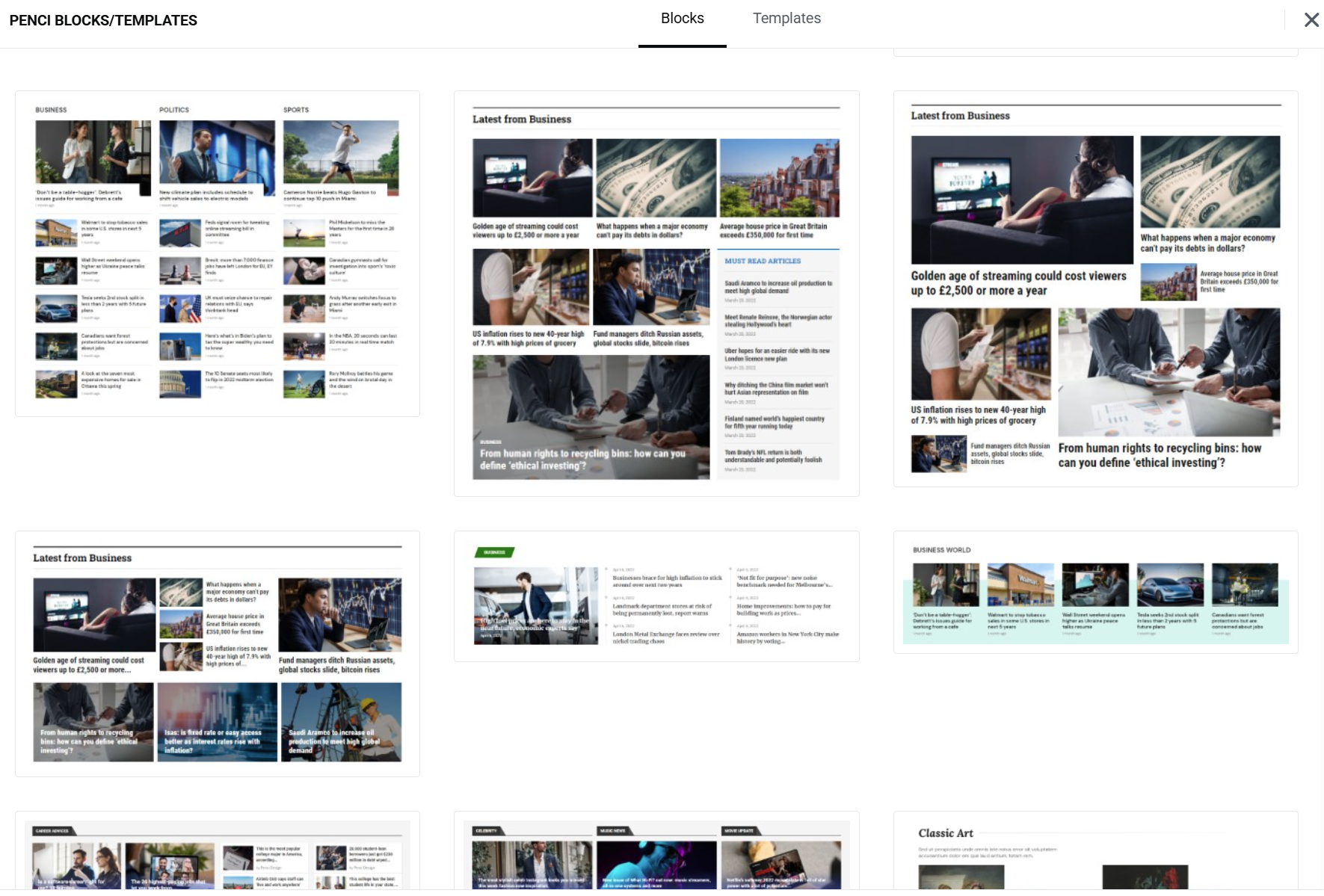Select the Blocks tab
Screen dimensions: 1324x896
[682, 19]
